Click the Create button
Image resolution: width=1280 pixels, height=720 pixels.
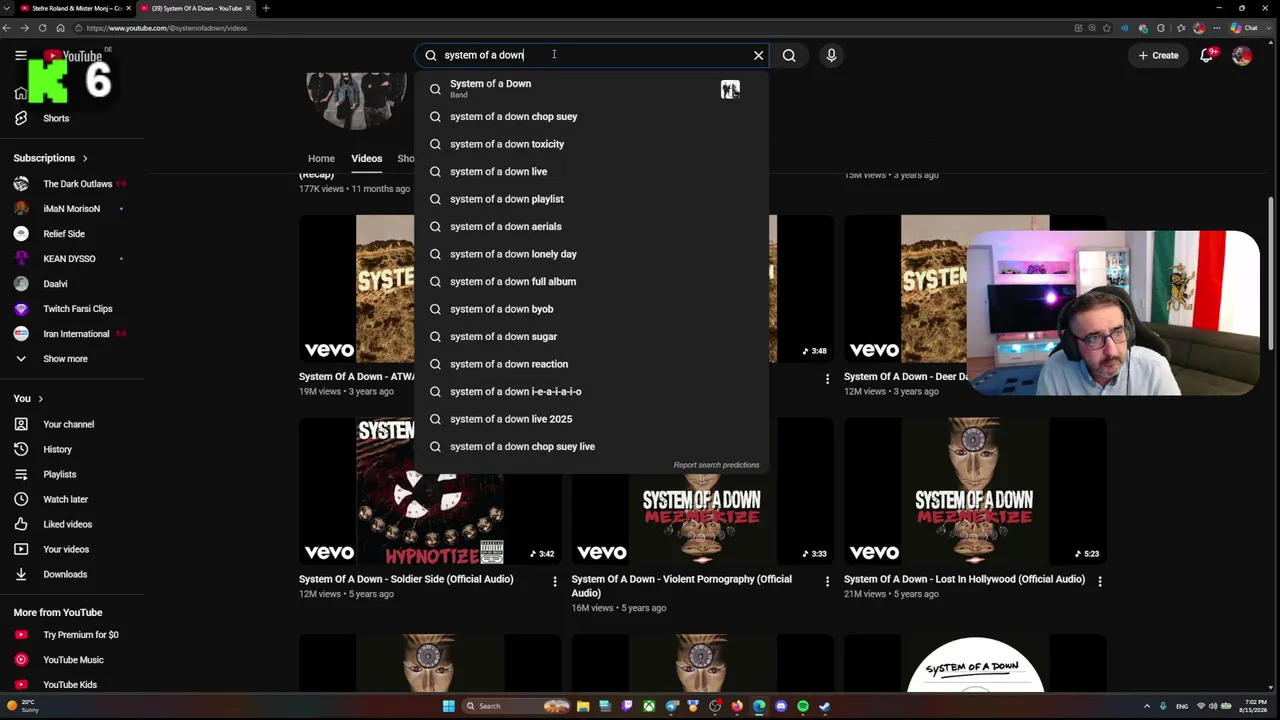(x=1159, y=55)
